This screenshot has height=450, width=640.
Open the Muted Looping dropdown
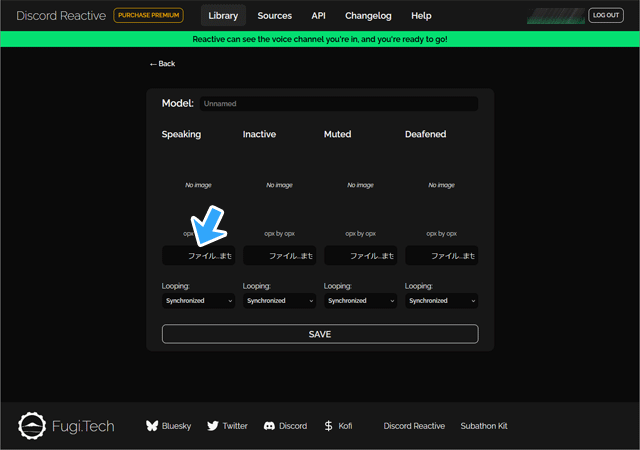point(360,300)
